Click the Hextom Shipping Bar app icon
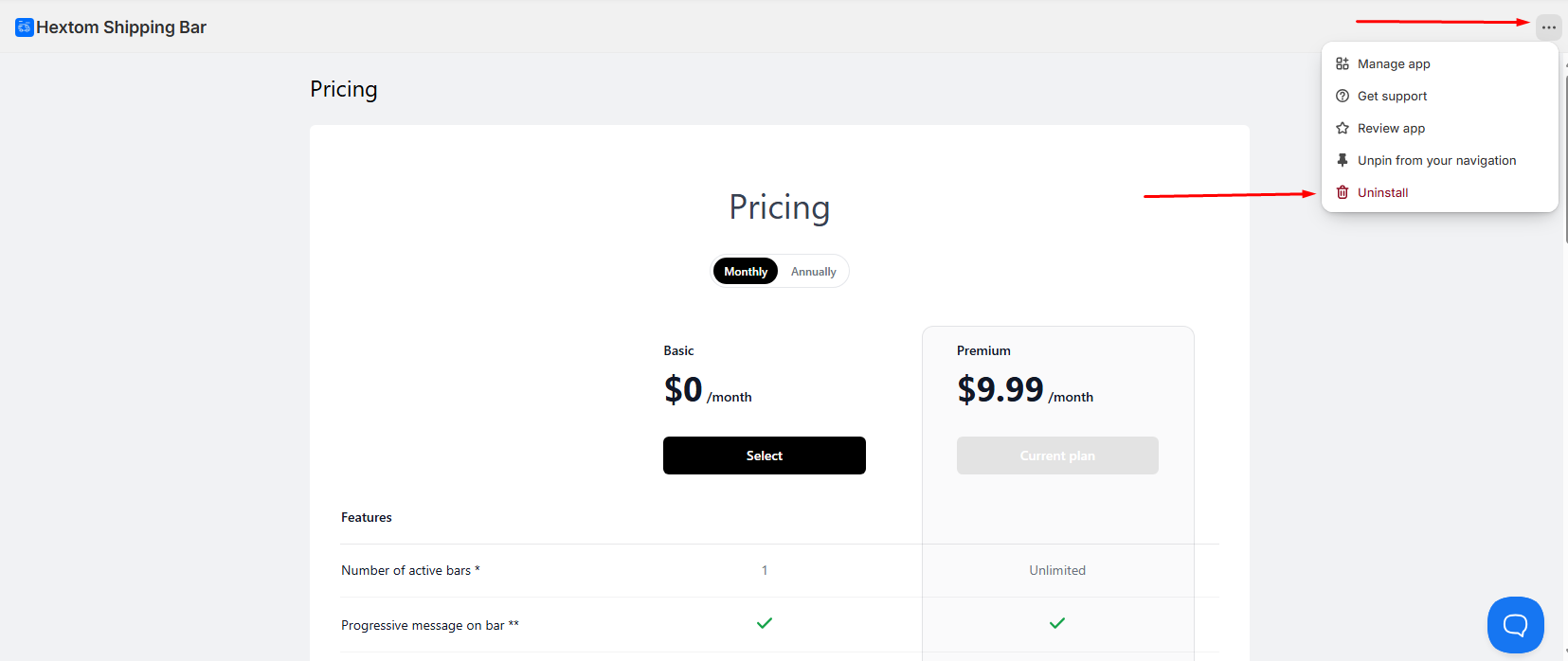 click(x=25, y=27)
